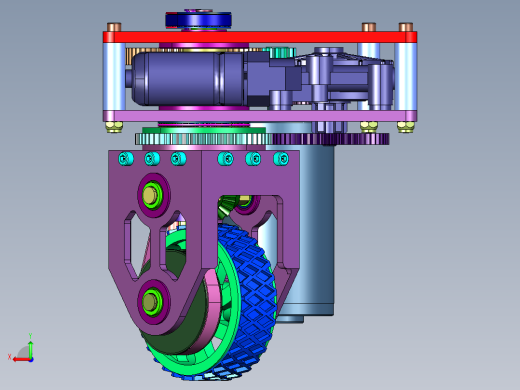Pick the rightmost cyan socket screw

(281, 159)
